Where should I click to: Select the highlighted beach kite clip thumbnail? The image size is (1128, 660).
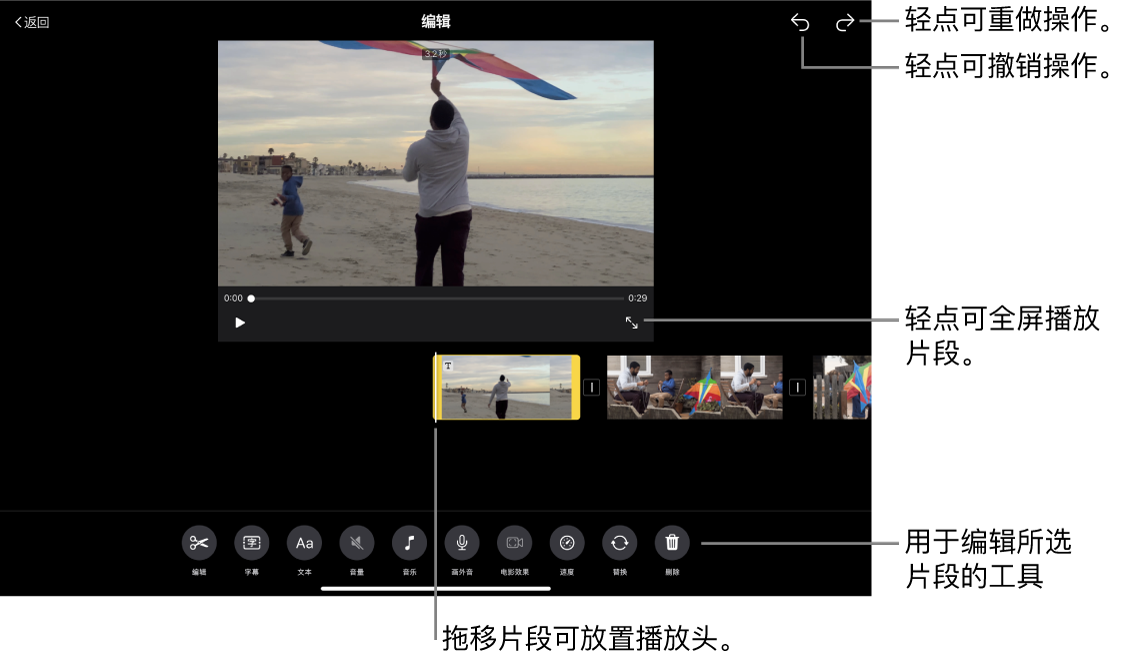tap(506, 387)
